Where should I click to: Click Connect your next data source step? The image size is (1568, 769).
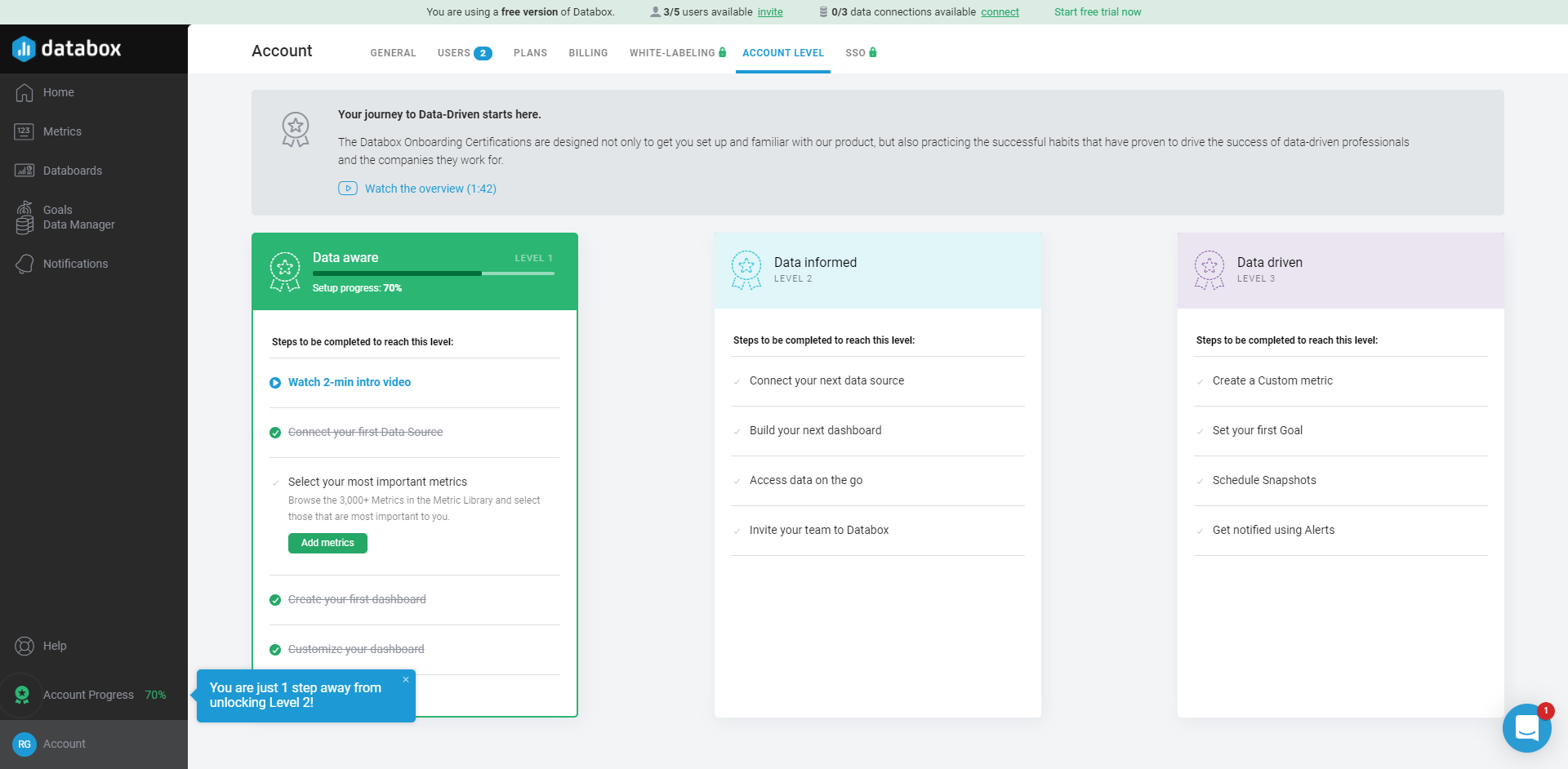point(826,380)
